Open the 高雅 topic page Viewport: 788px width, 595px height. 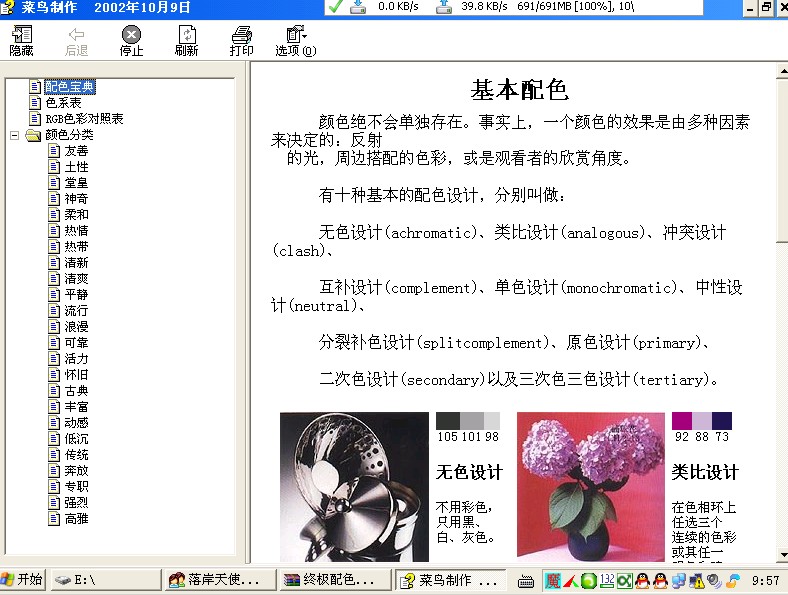click(76, 519)
